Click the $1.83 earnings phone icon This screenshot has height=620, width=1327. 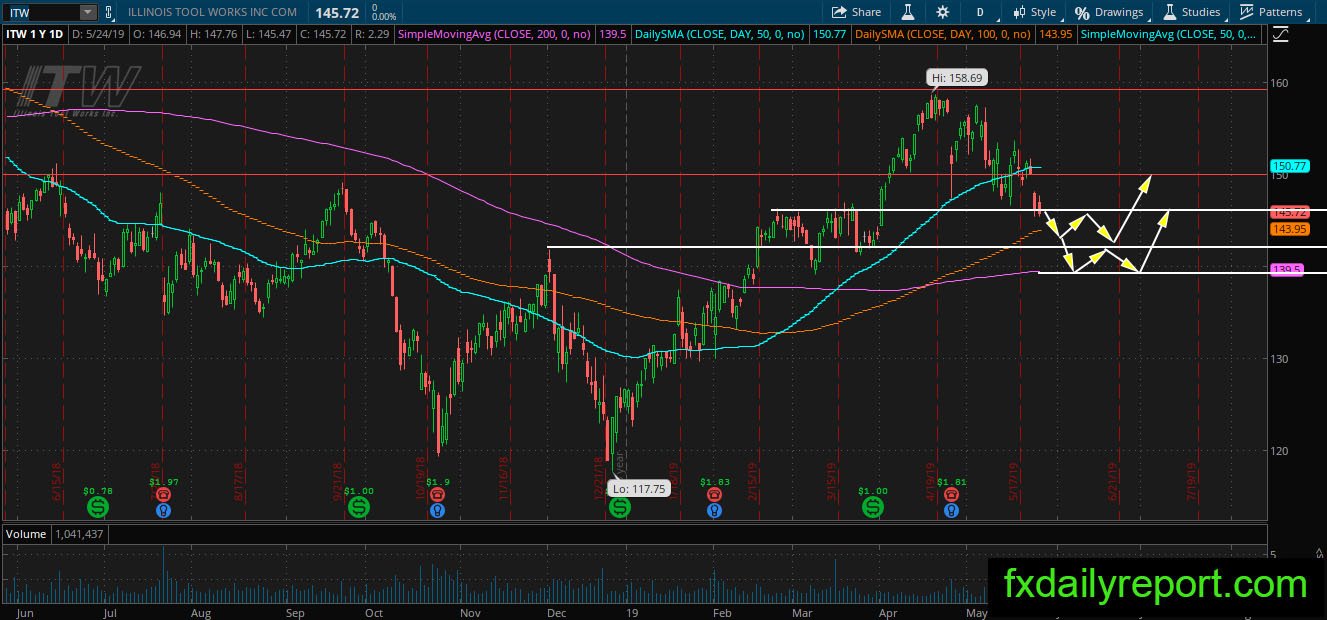point(714,494)
